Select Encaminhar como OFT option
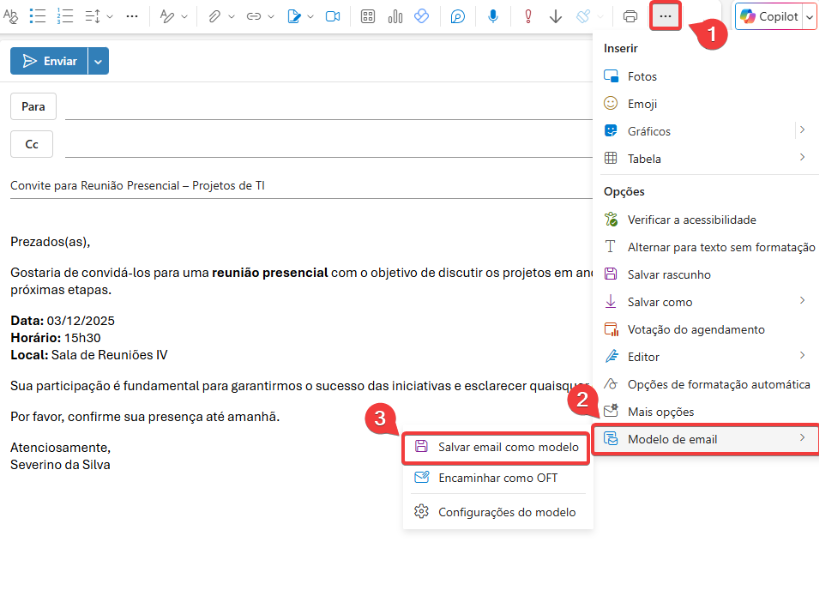Screen dimensions: 819x615 498,478
